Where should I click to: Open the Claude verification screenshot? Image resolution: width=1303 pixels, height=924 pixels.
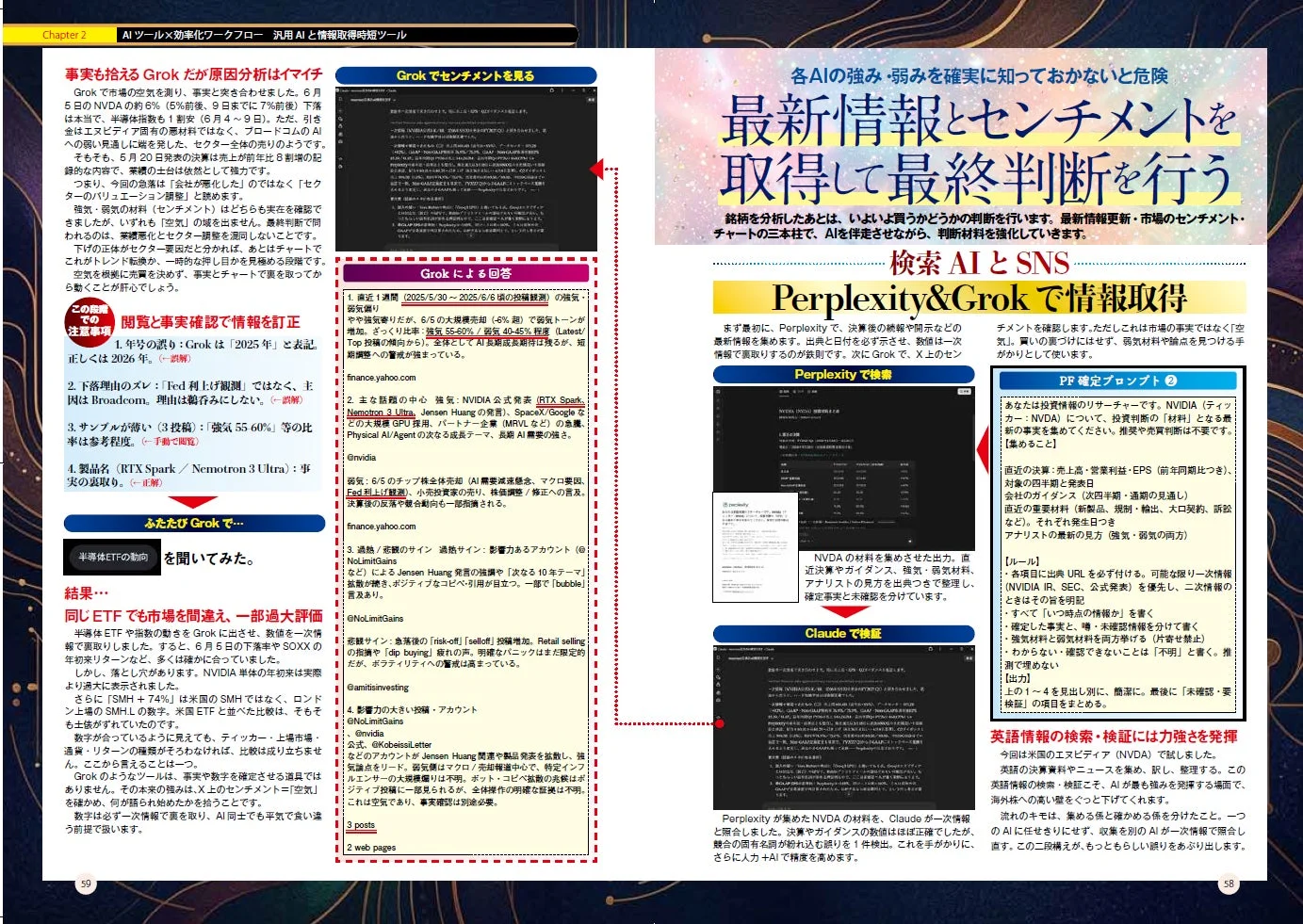(x=843, y=726)
